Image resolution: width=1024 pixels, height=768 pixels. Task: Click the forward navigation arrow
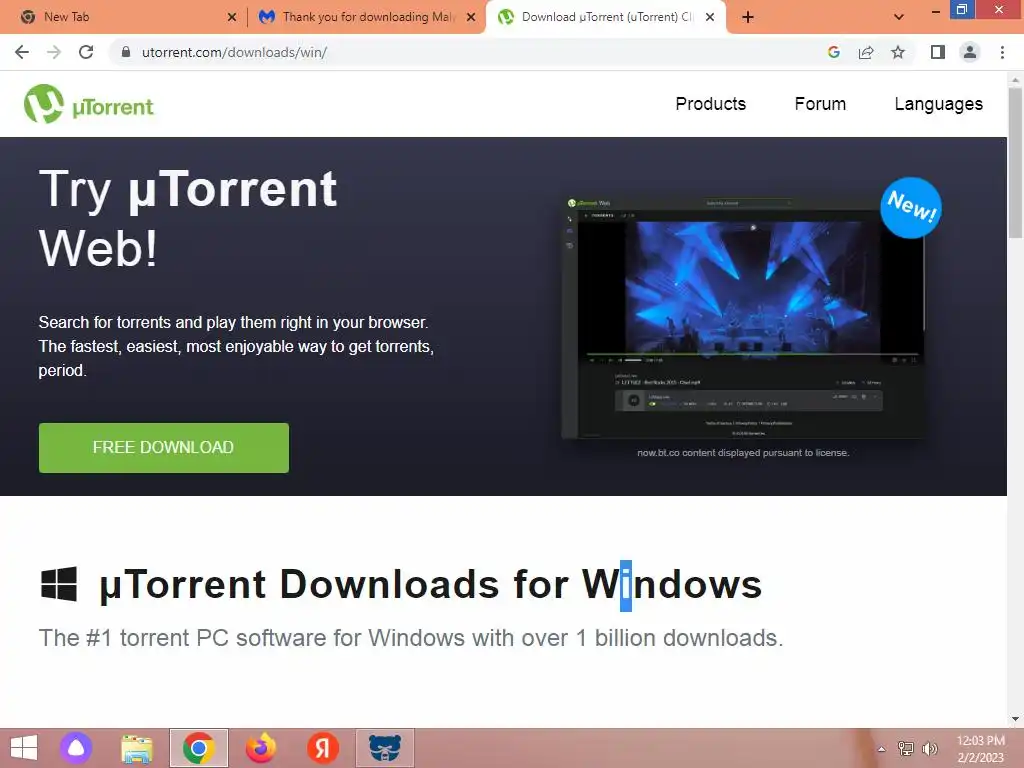(54, 52)
